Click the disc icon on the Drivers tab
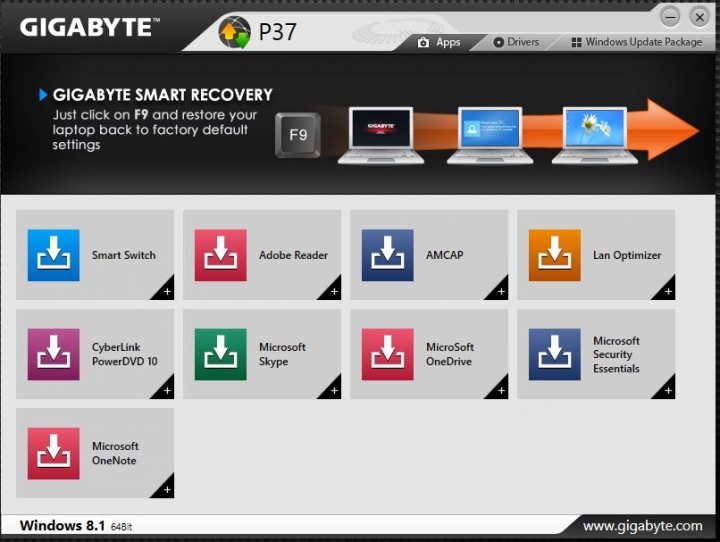The image size is (720, 542). click(x=499, y=42)
